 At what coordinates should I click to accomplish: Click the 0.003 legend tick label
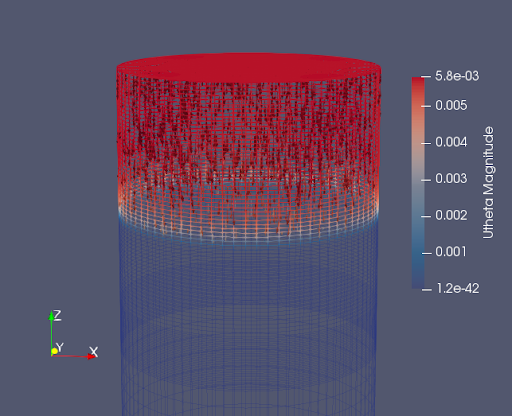(x=451, y=179)
